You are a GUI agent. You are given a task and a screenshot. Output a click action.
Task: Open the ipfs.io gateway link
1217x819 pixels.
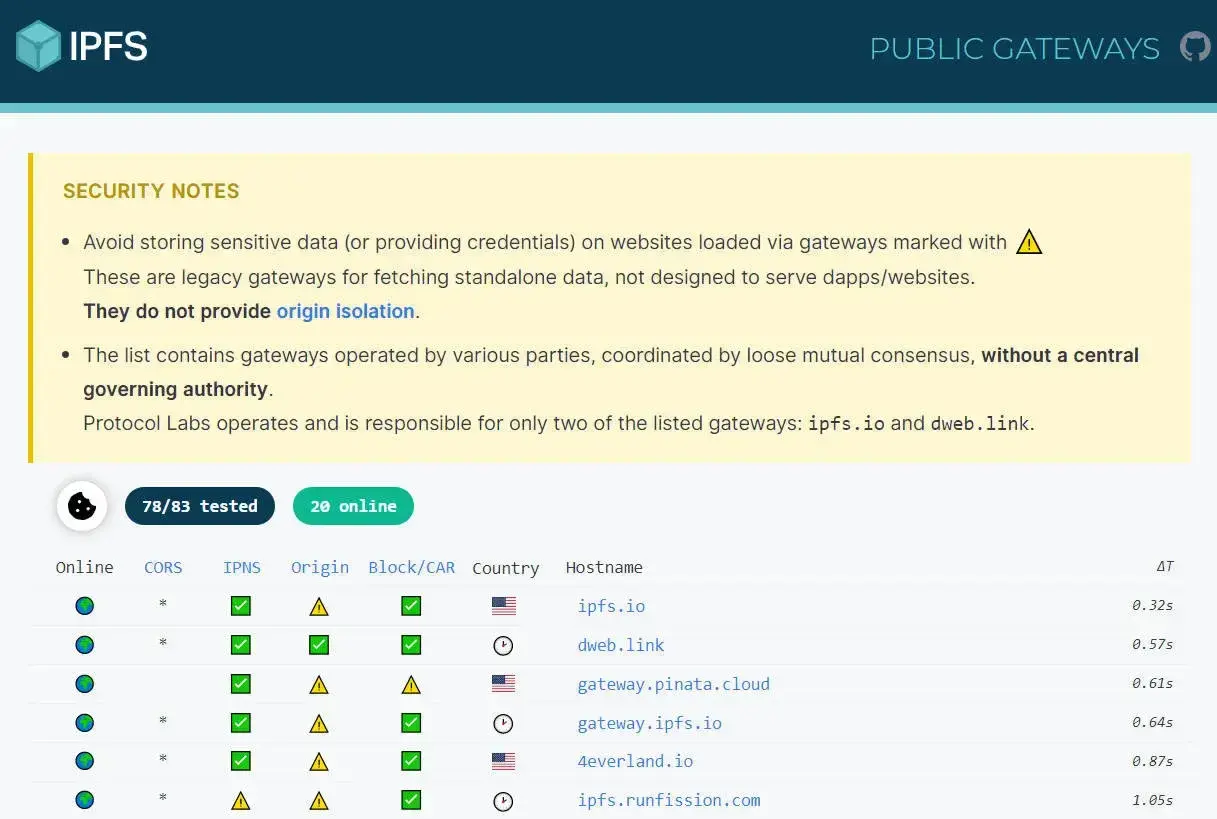pos(611,606)
